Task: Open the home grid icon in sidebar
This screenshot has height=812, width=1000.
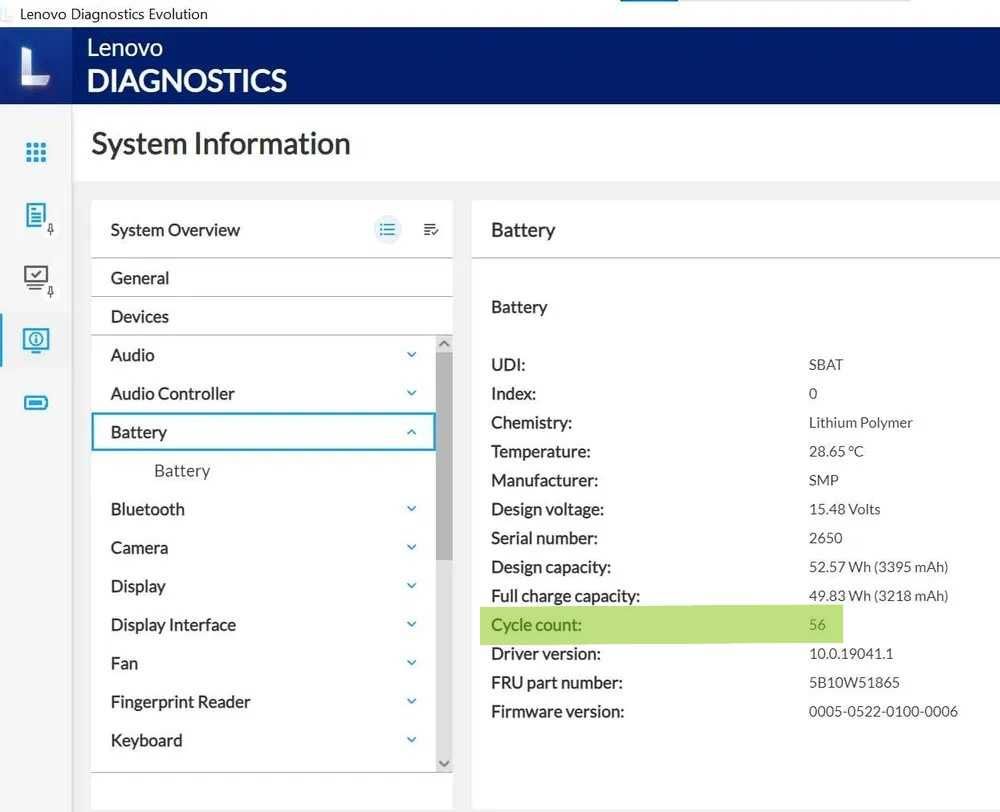Action: pos(36,152)
